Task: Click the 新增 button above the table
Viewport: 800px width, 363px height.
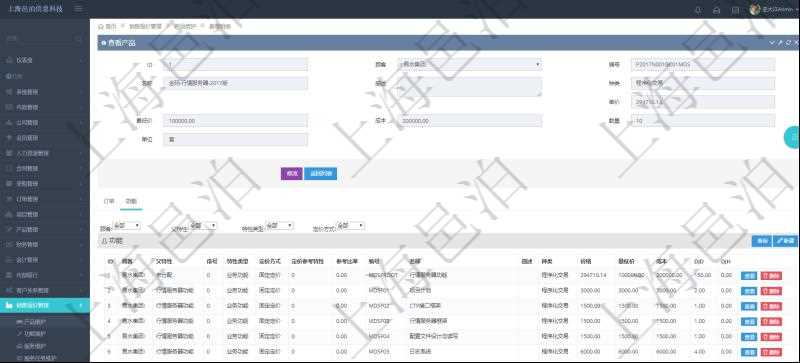Action: tap(785, 240)
